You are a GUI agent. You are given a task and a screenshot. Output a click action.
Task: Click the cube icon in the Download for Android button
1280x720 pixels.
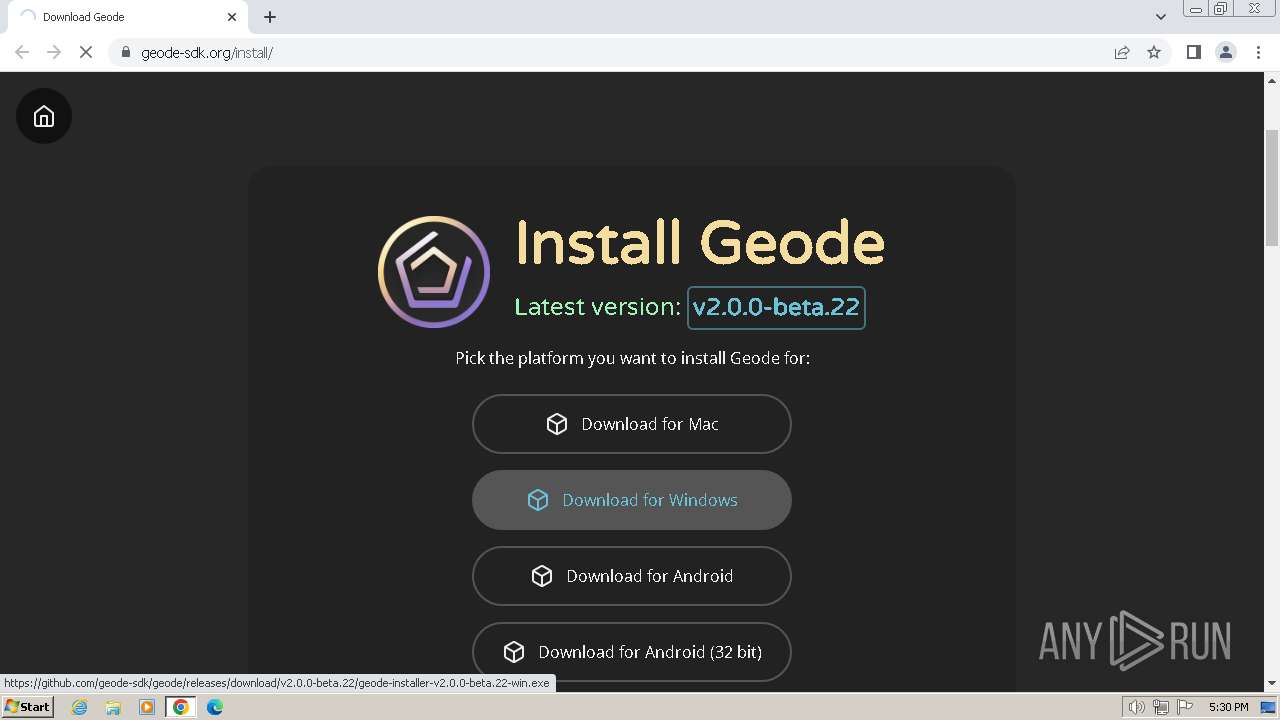click(542, 576)
